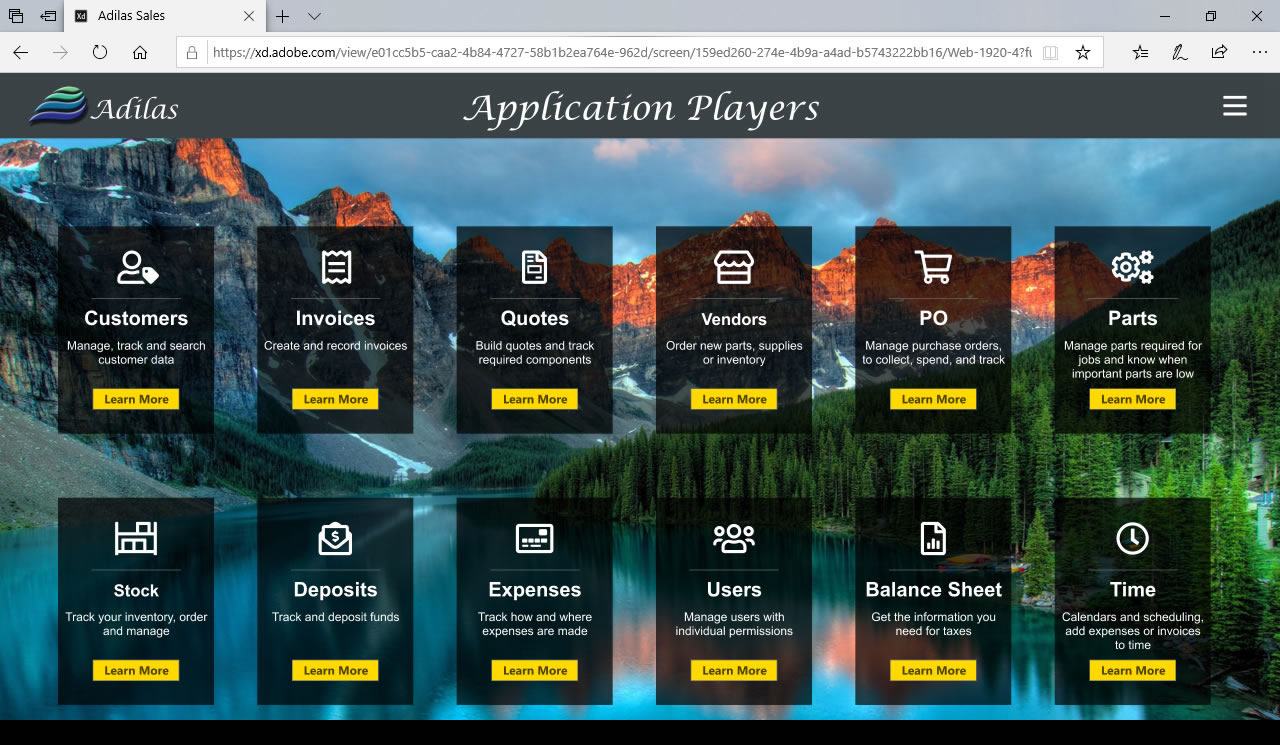Click the browser address bar
Screen dimensions: 1280x745
click(620, 52)
